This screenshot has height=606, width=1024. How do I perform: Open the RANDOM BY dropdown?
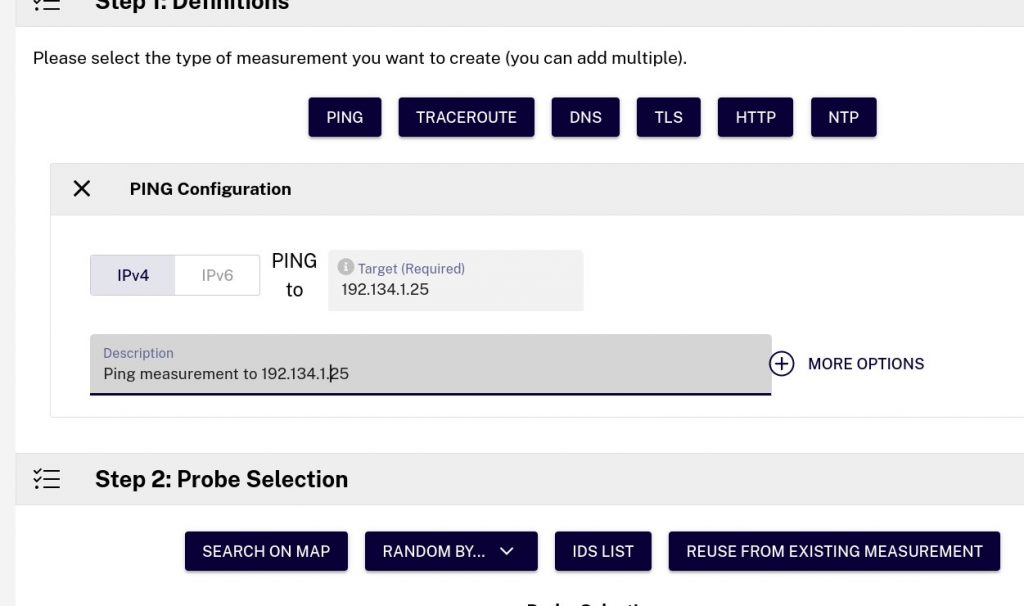coord(451,551)
